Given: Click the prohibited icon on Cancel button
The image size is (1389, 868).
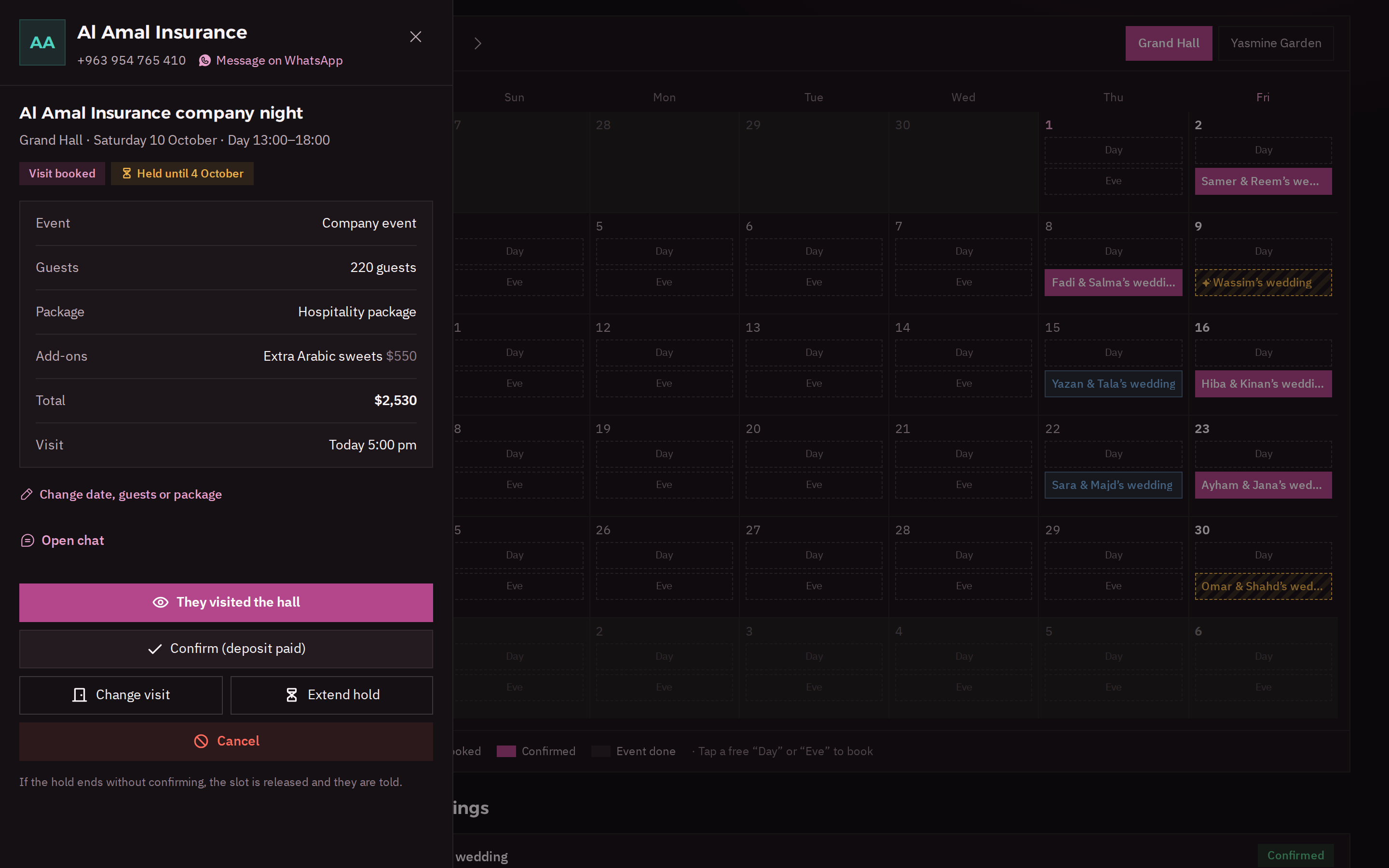Looking at the screenshot, I should 201,741.
